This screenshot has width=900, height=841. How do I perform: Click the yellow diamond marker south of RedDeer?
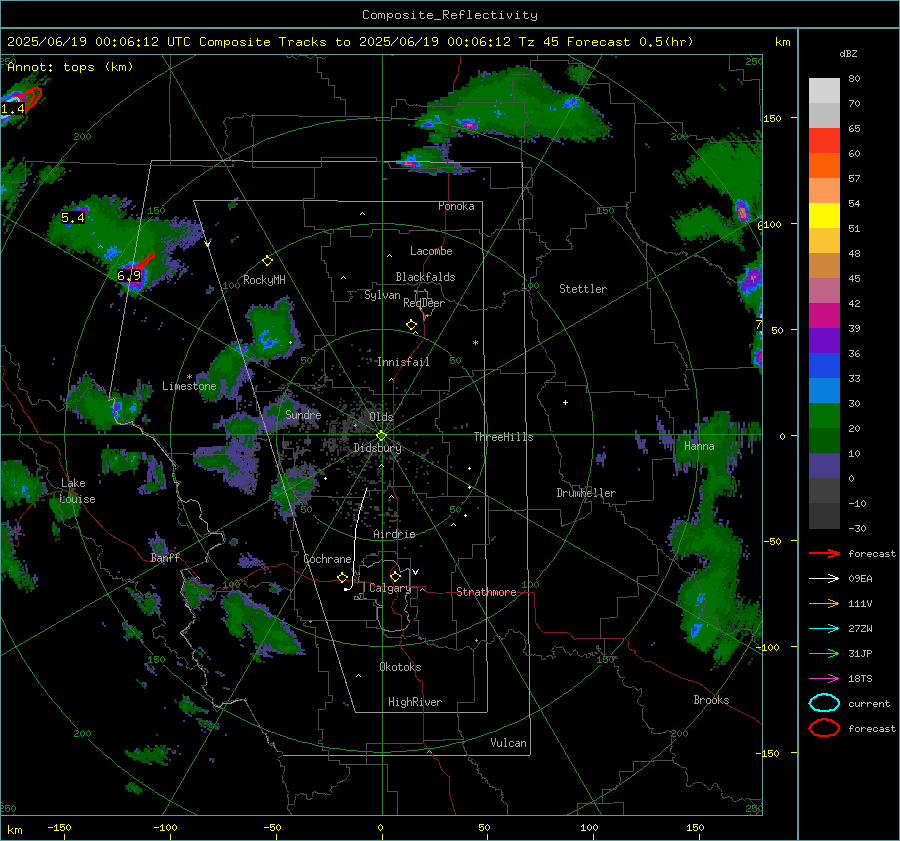pyautogui.click(x=411, y=325)
